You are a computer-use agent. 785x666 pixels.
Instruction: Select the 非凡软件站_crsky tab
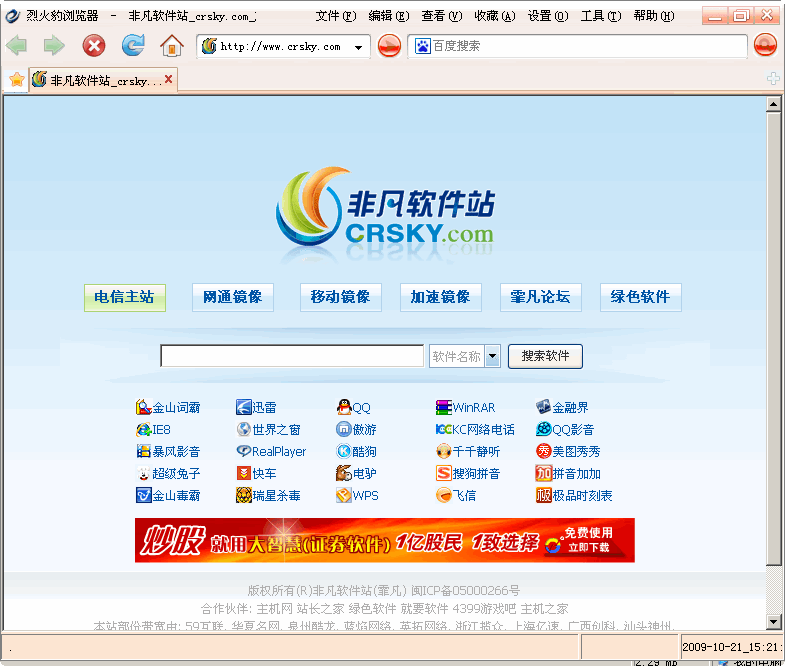[x=103, y=80]
